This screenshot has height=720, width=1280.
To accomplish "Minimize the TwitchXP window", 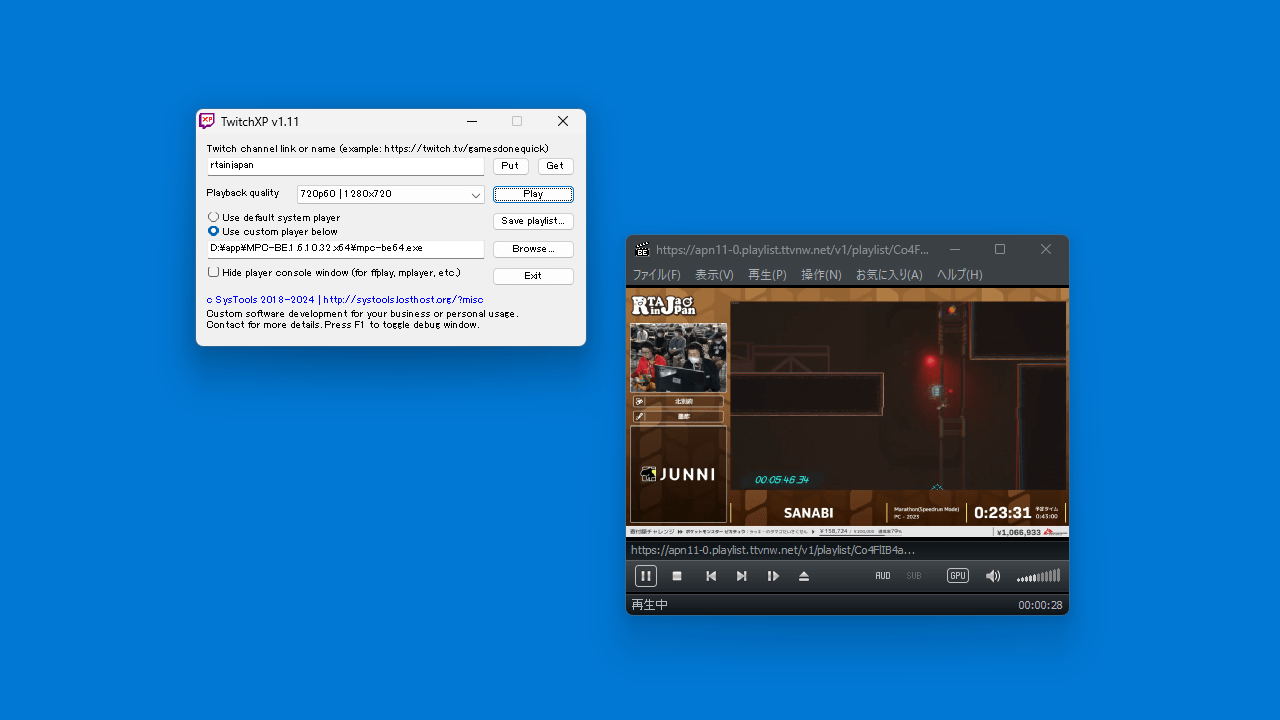I will click(x=472, y=121).
